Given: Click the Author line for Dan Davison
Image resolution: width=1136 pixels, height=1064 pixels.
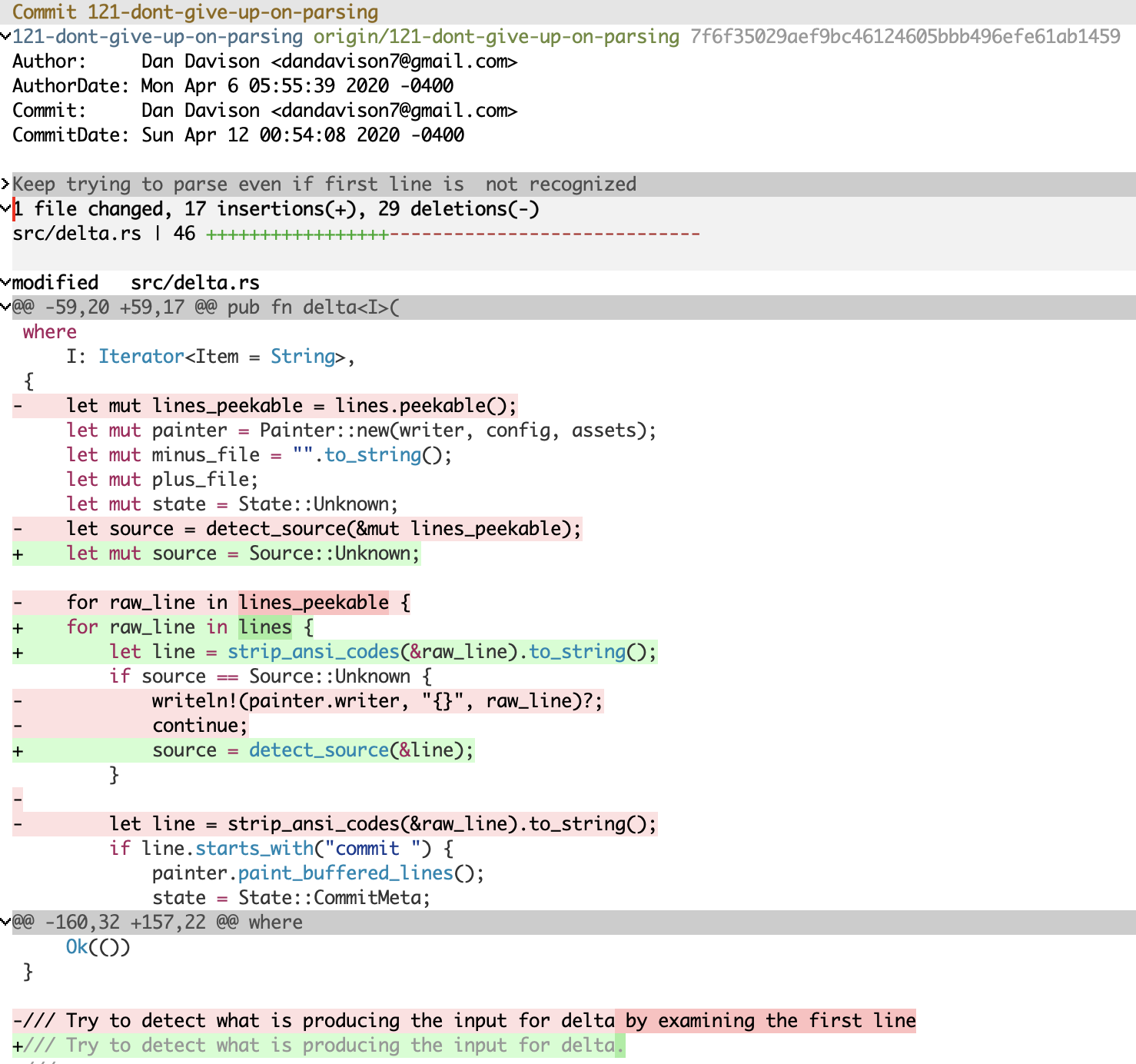Looking at the screenshot, I should (265, 61).
